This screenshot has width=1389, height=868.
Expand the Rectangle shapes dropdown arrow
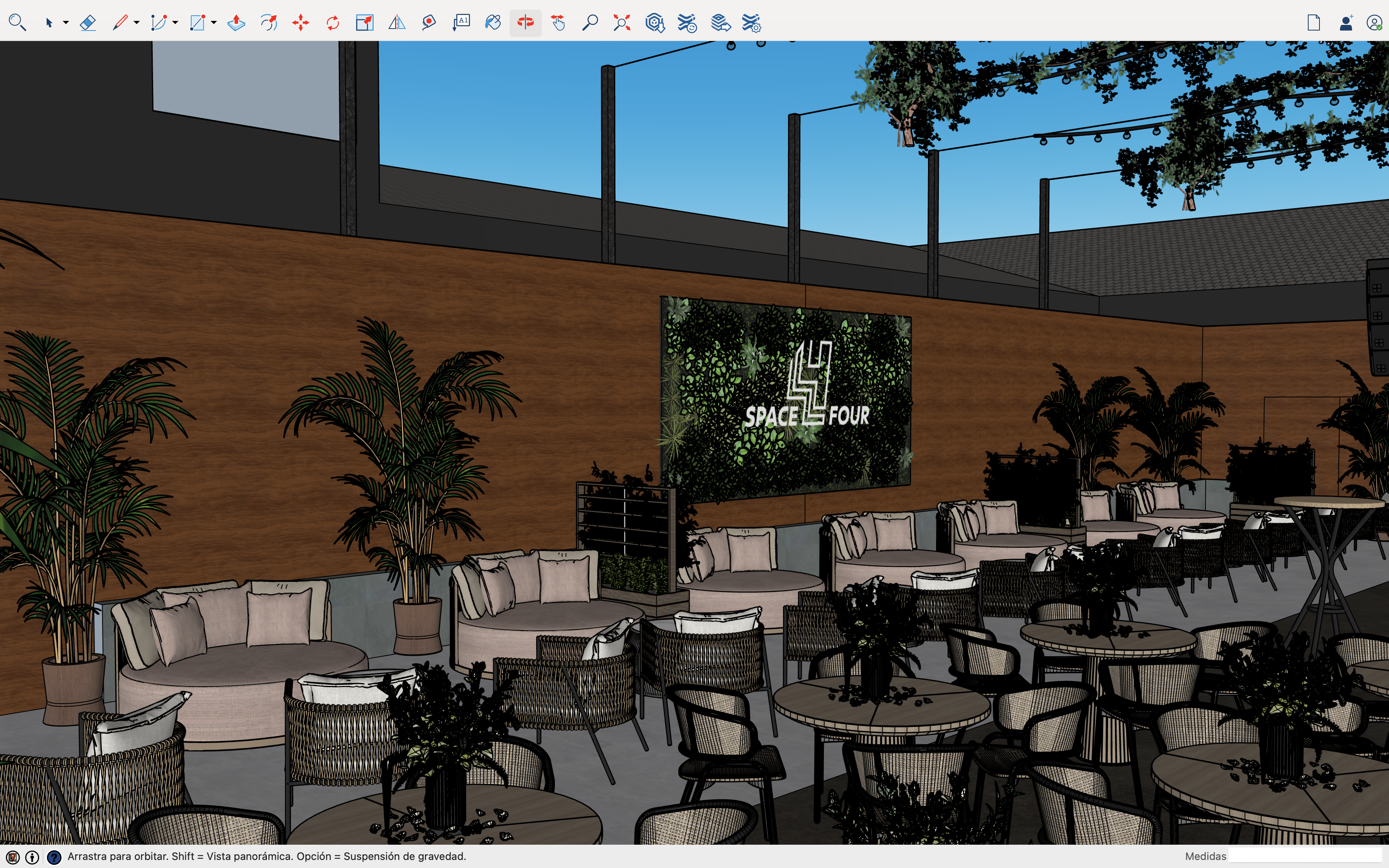click(x=214, y=23)
